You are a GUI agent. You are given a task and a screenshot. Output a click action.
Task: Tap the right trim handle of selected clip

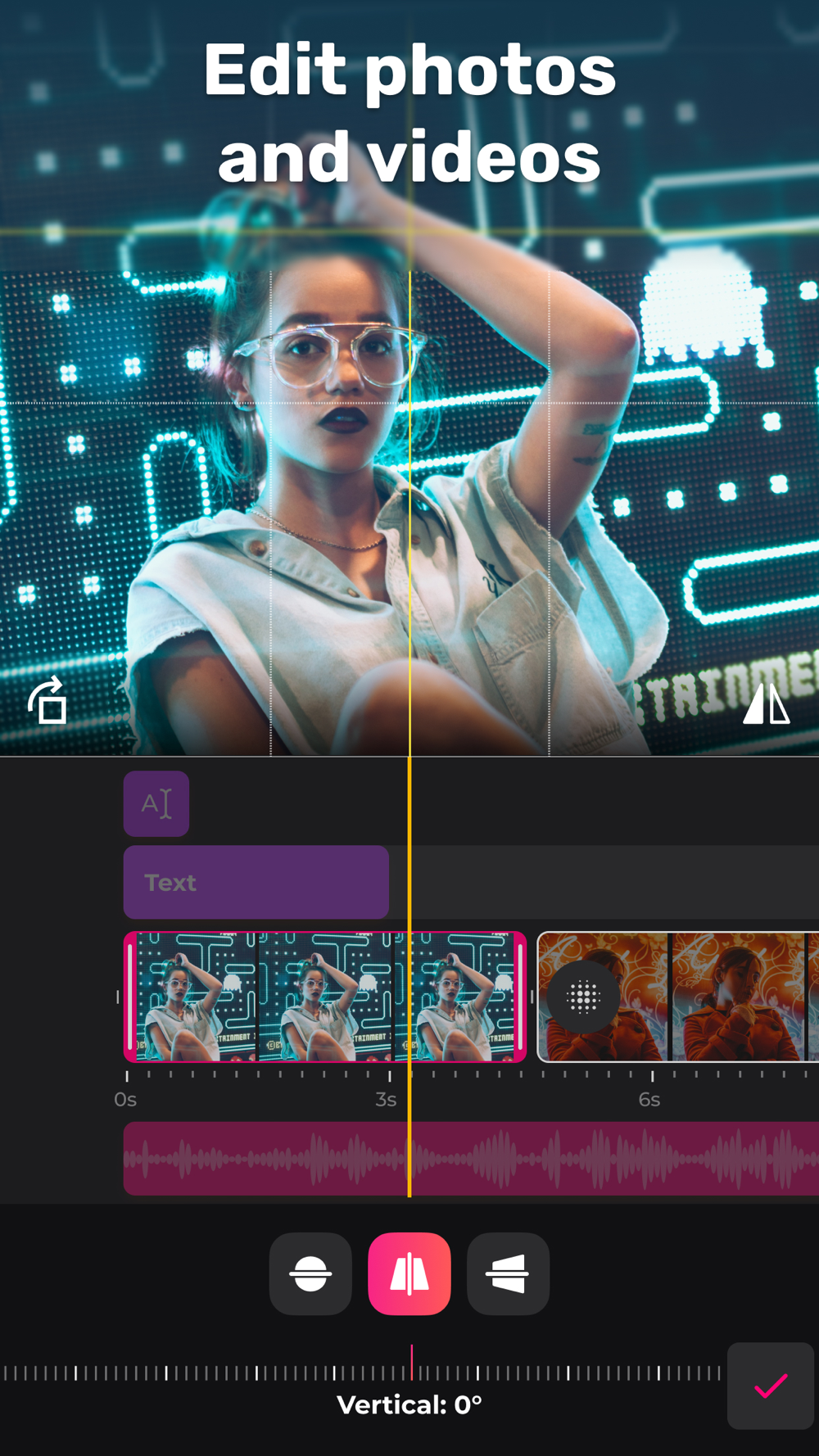(520, 997)
